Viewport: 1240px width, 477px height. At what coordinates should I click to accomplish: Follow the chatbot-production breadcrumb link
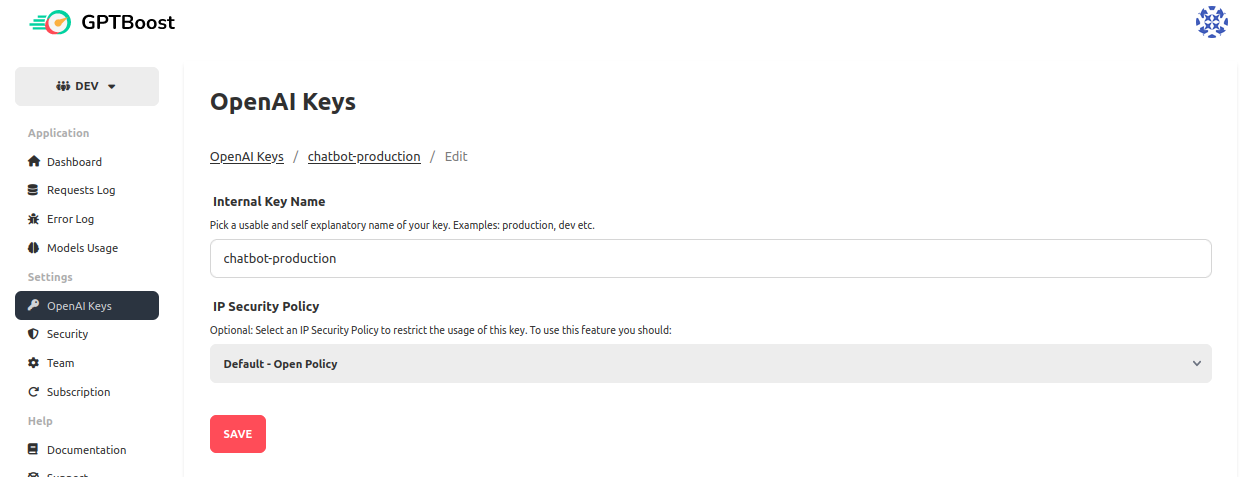[364, 157]
